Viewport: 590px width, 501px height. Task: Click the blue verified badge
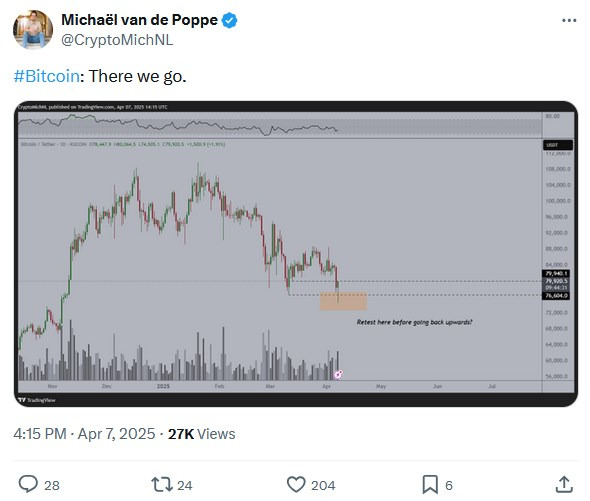tap(229, 20)
